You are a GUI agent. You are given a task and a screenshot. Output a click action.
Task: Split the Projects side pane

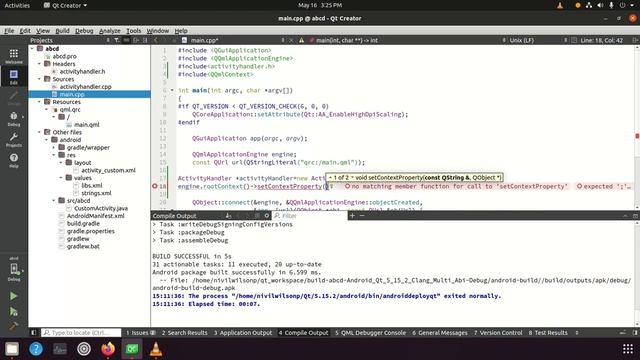[136, 40]
